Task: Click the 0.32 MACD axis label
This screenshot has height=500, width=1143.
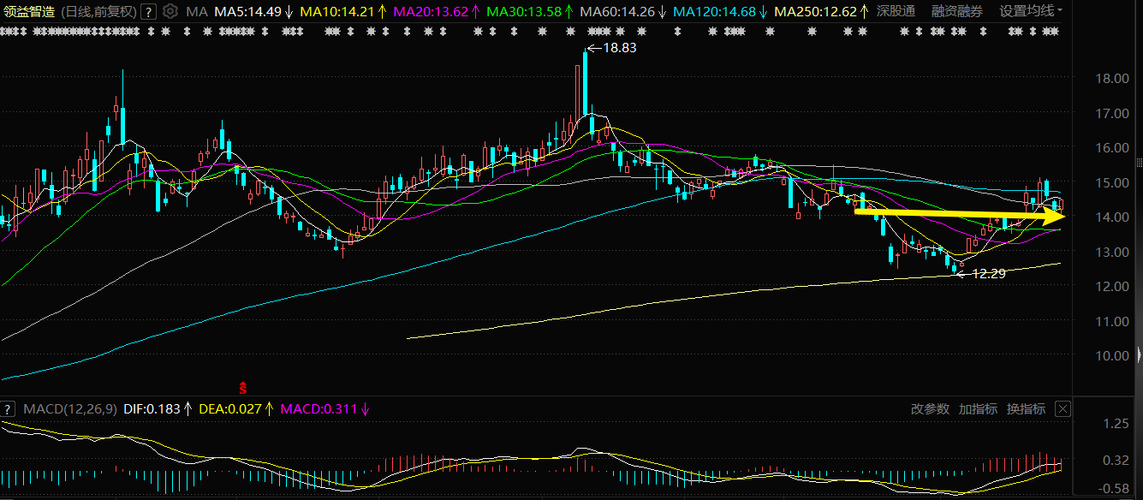Action: click(x=1115, y=460)
